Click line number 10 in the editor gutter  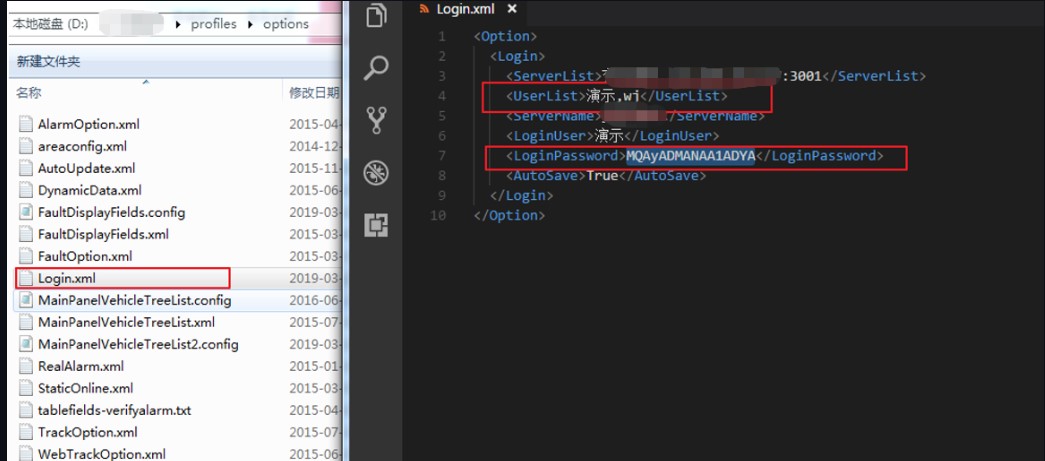[x=439, y=215]
